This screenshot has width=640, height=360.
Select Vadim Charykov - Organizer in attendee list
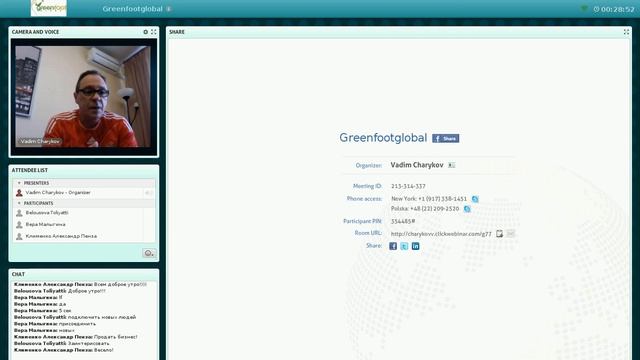[84, 193]
